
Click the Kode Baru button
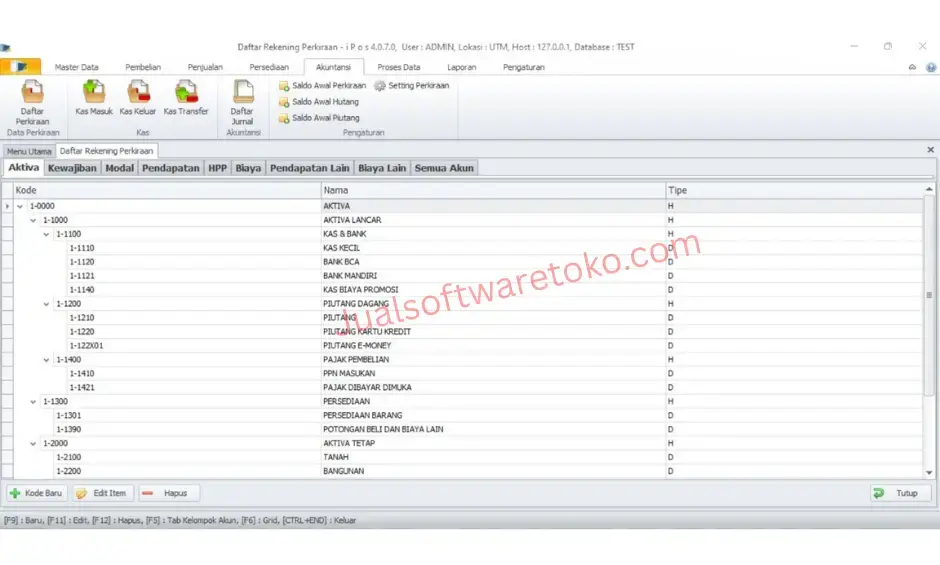[36, 493]
